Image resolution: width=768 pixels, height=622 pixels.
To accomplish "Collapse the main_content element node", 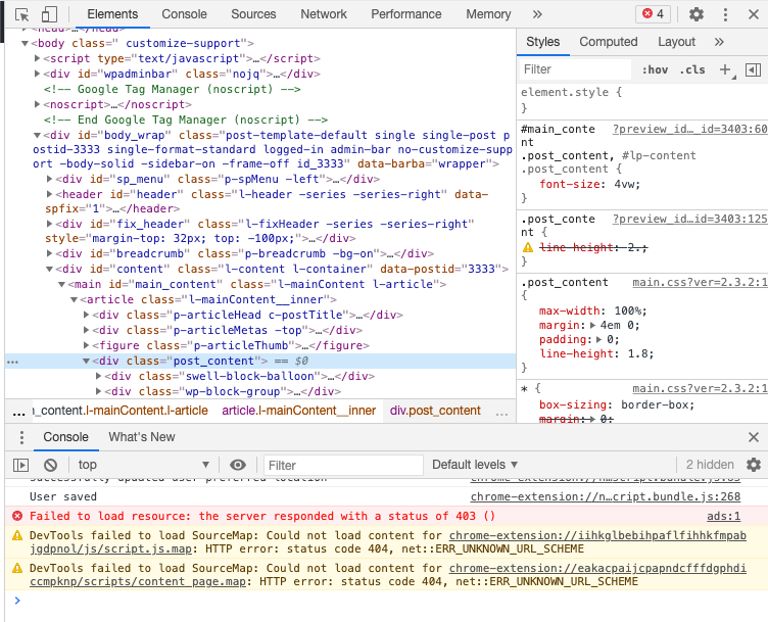I will coord(62,284).
